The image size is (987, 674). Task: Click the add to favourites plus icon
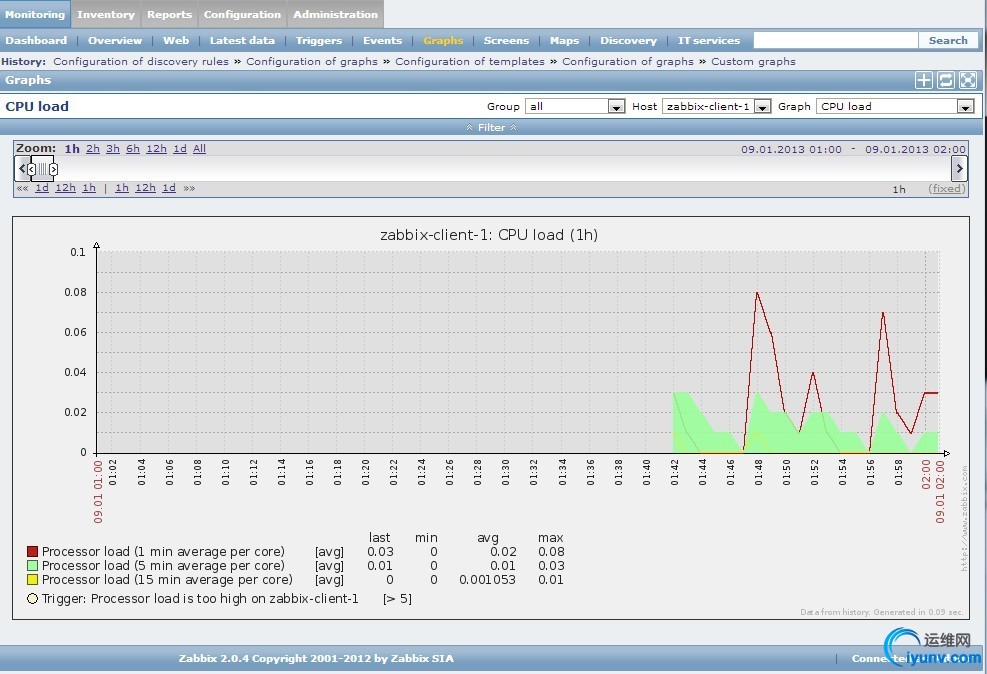pyautogui.click(x=924, y=81)
